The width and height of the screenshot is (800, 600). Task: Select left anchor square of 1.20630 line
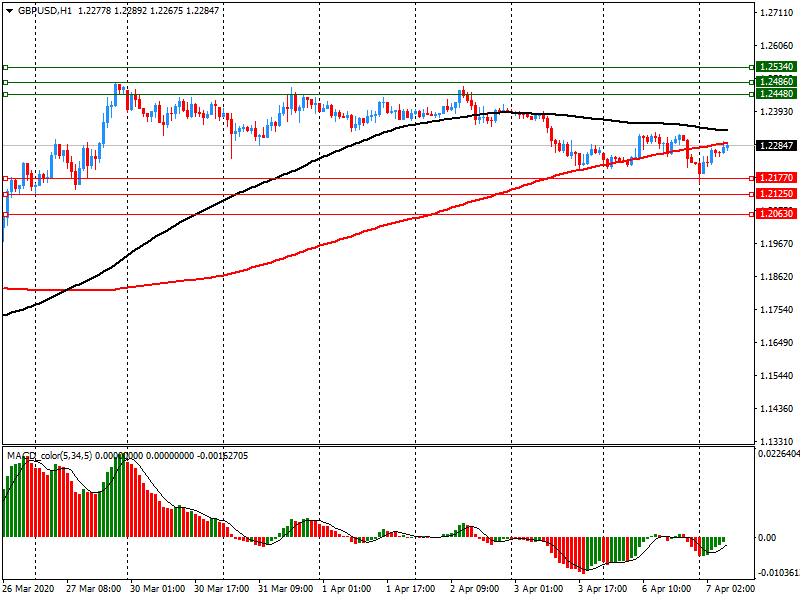tap(6, 215)
